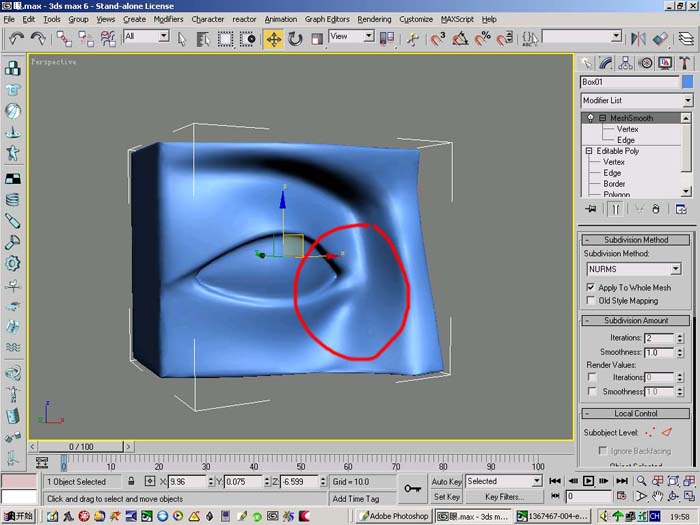The height and width of the screenshot is (525, 700).
Task: Toggle the Angle Snap icon
Action: (460, 39)
